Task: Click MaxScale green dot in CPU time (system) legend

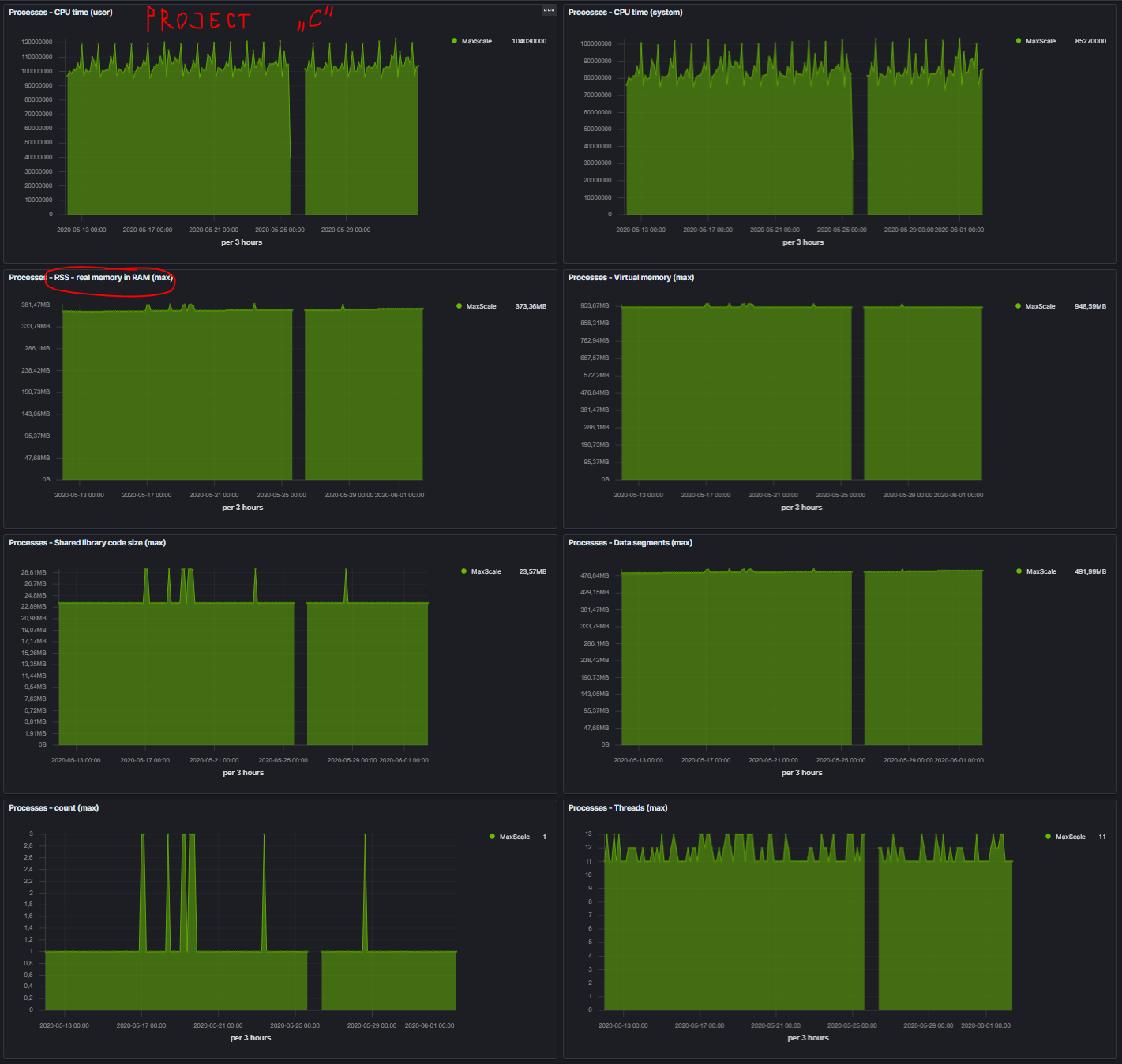Action: click(1019, 41)
